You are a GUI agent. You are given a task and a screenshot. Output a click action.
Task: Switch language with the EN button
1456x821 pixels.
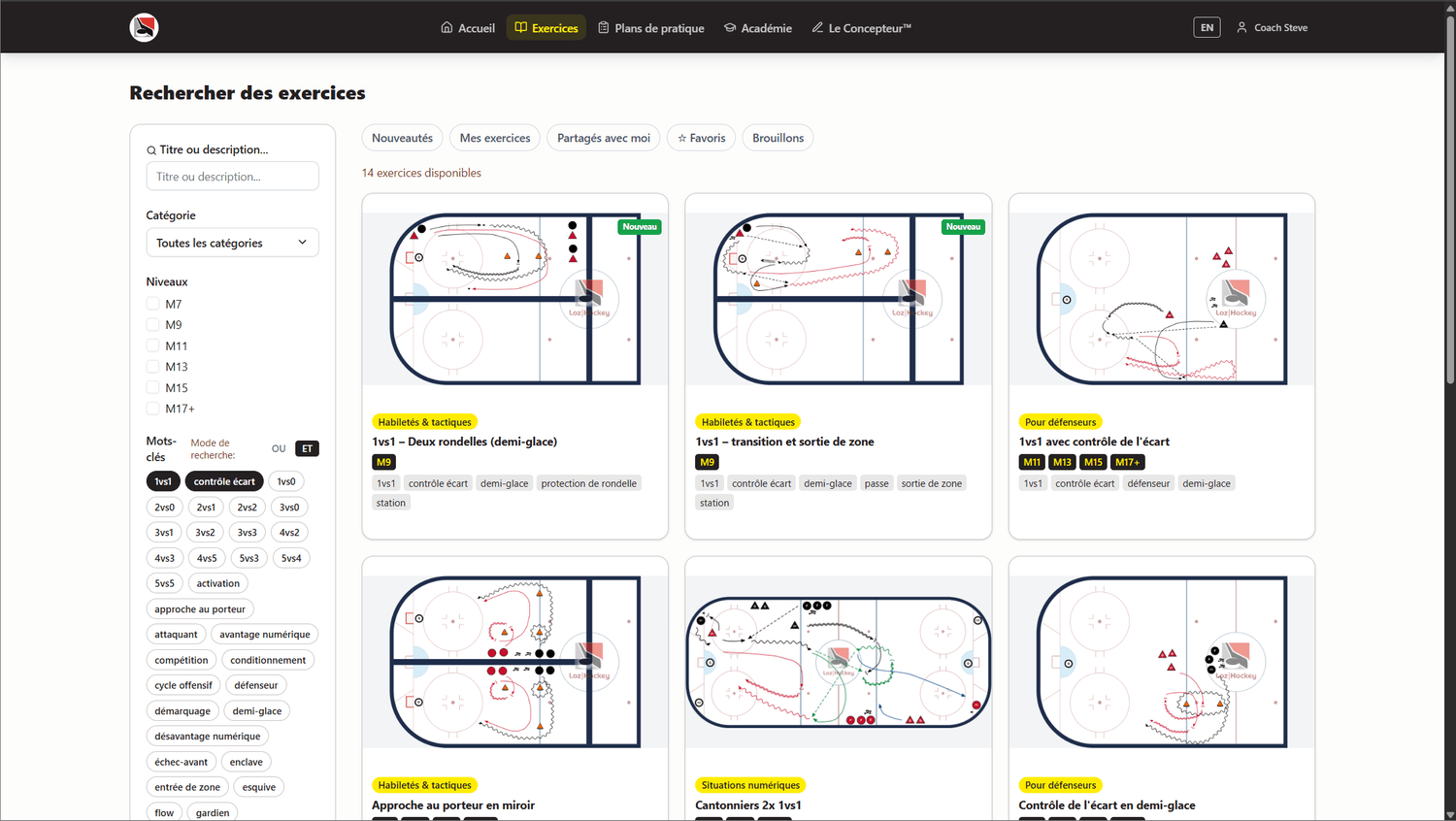point(1207,27)
